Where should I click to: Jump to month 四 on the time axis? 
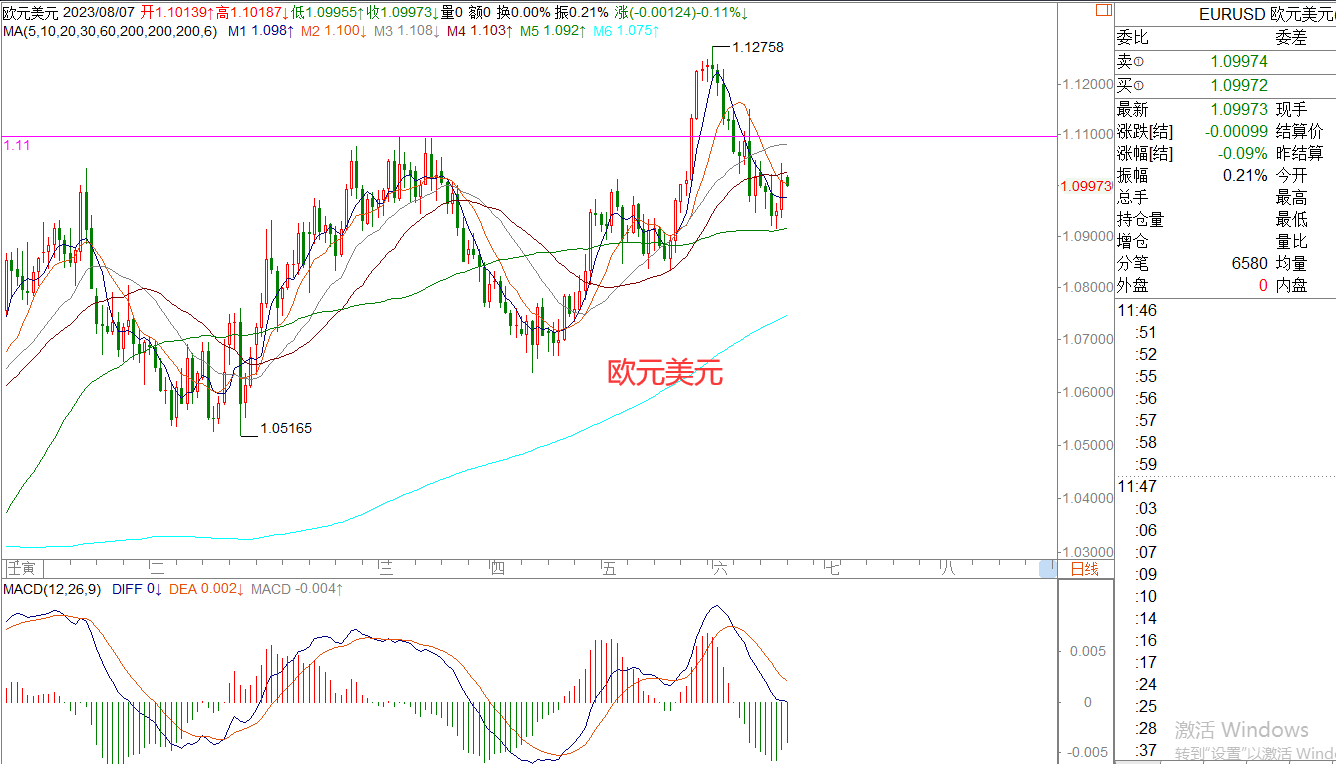click(x=497, y=569)
